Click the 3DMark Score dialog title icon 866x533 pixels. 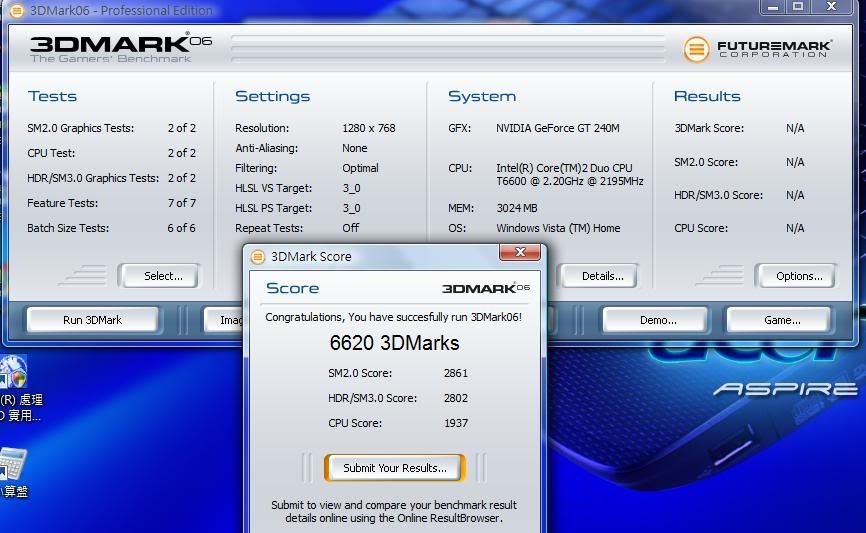click(x=258, y=256)
